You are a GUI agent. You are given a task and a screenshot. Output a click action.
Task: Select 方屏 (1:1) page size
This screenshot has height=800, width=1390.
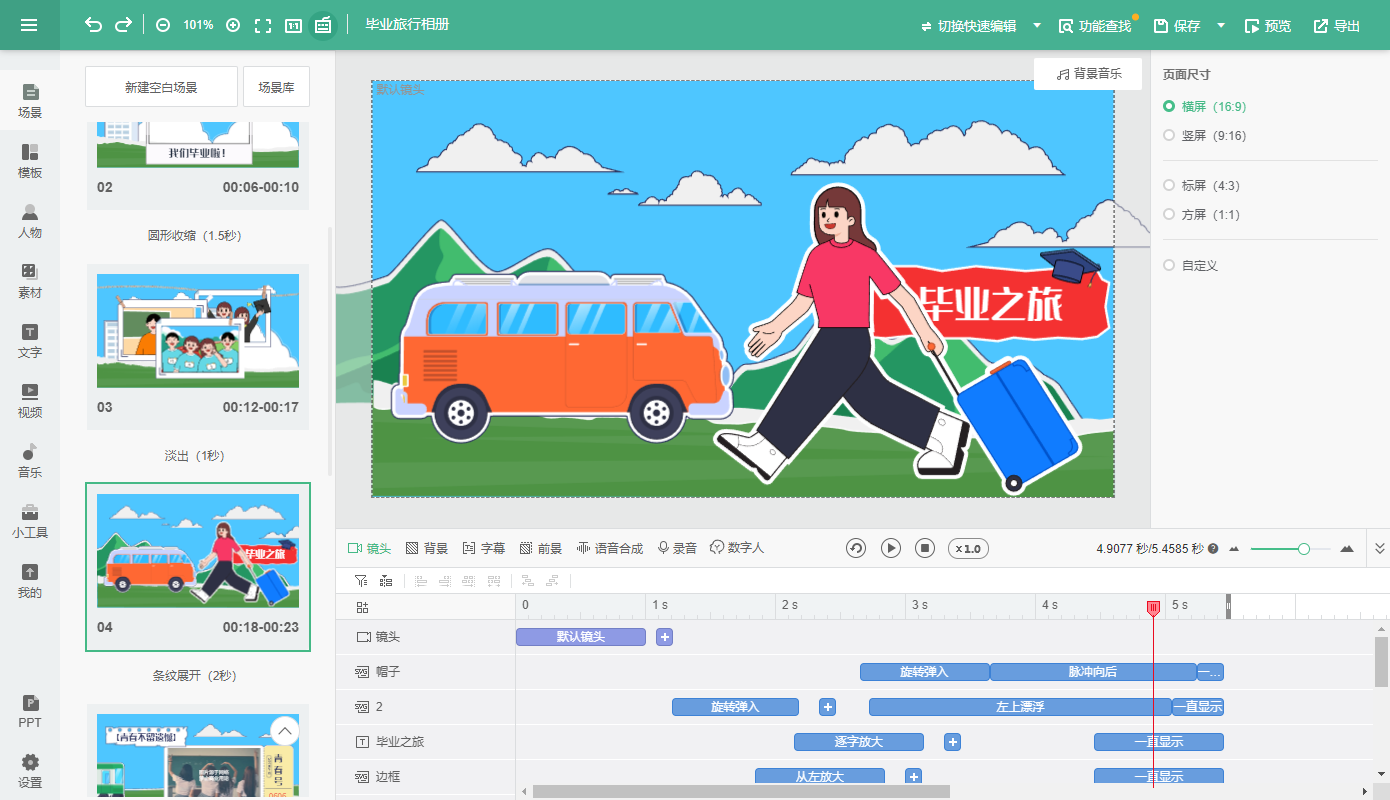[x=1202, y=214]
